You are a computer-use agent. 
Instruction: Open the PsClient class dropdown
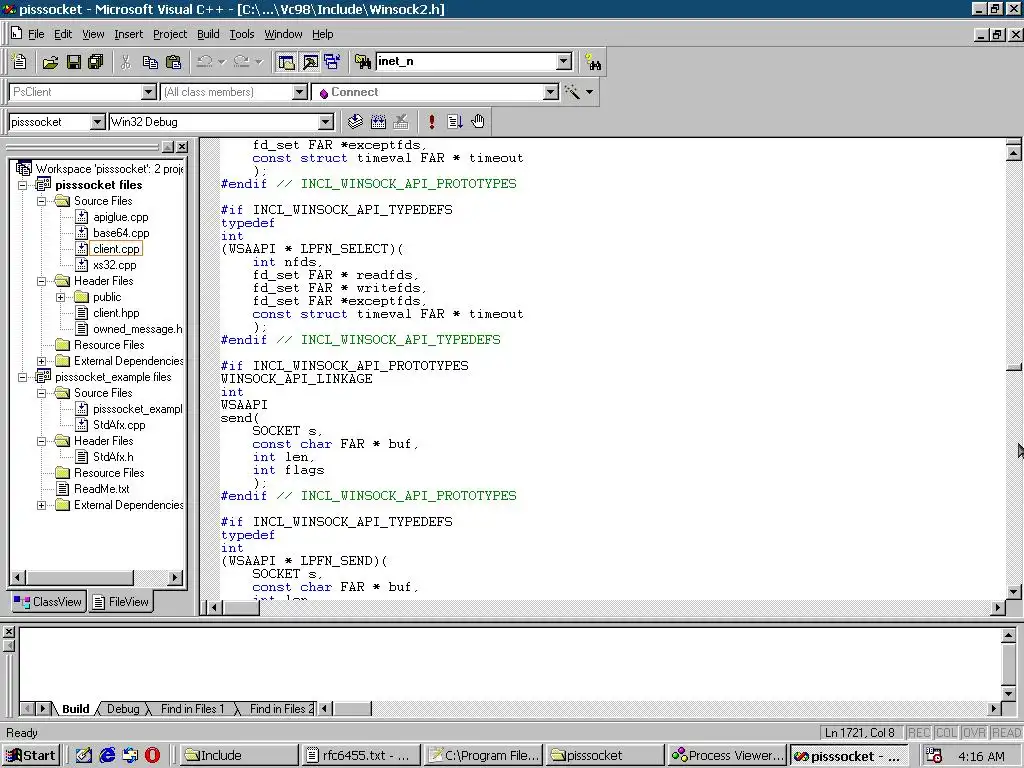click(x=149, y=92)
